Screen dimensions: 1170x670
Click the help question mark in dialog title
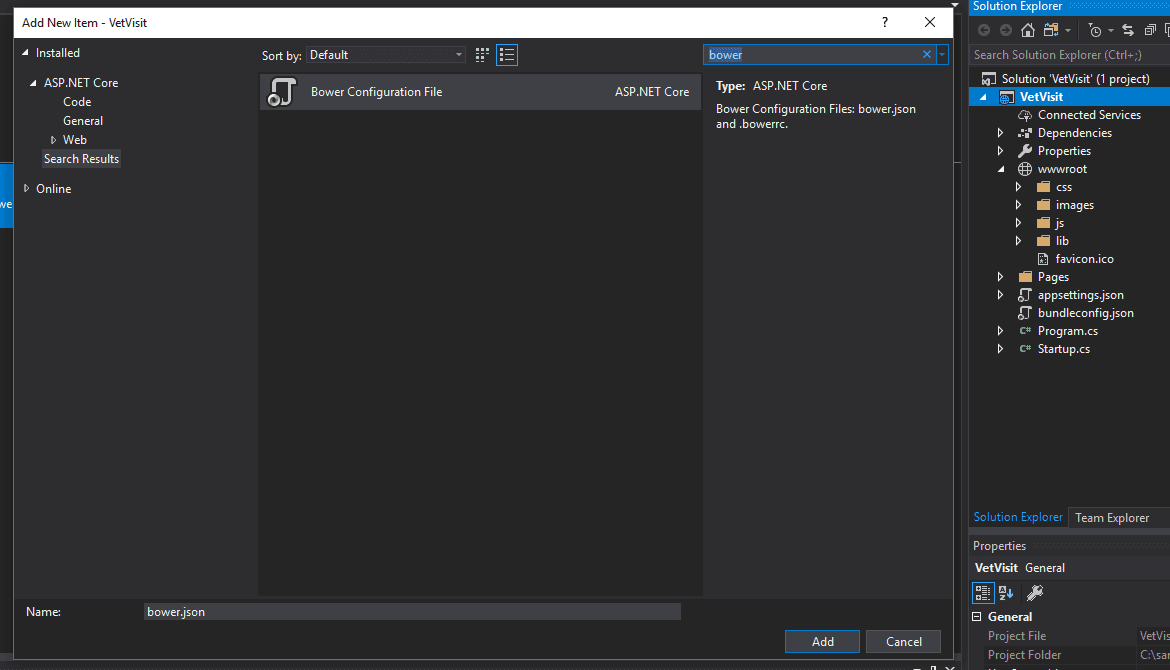pyautogui.click(x=885, y=22)
